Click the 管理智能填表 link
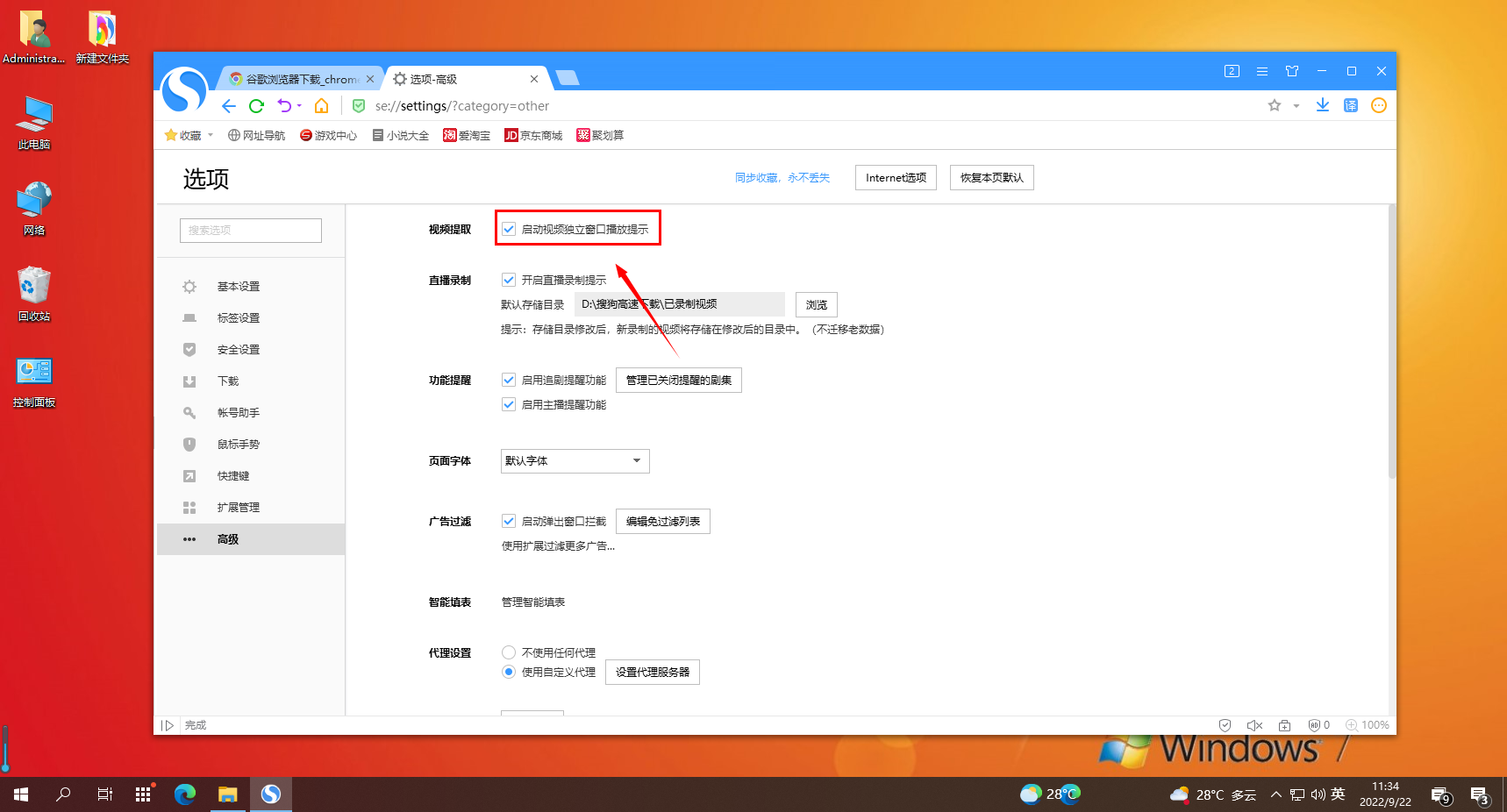 tap(533, 602)
